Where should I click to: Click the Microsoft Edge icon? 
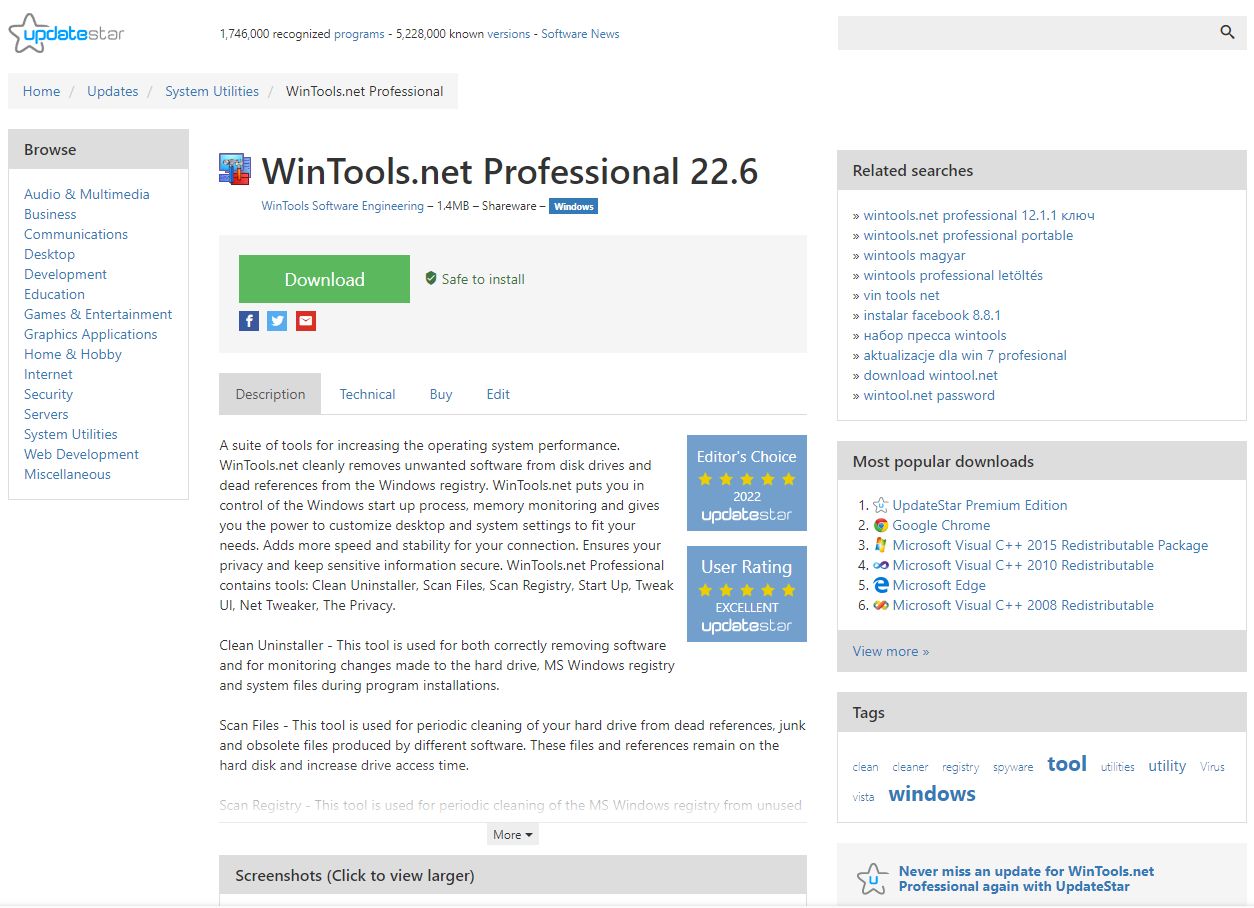pos(881,585)
